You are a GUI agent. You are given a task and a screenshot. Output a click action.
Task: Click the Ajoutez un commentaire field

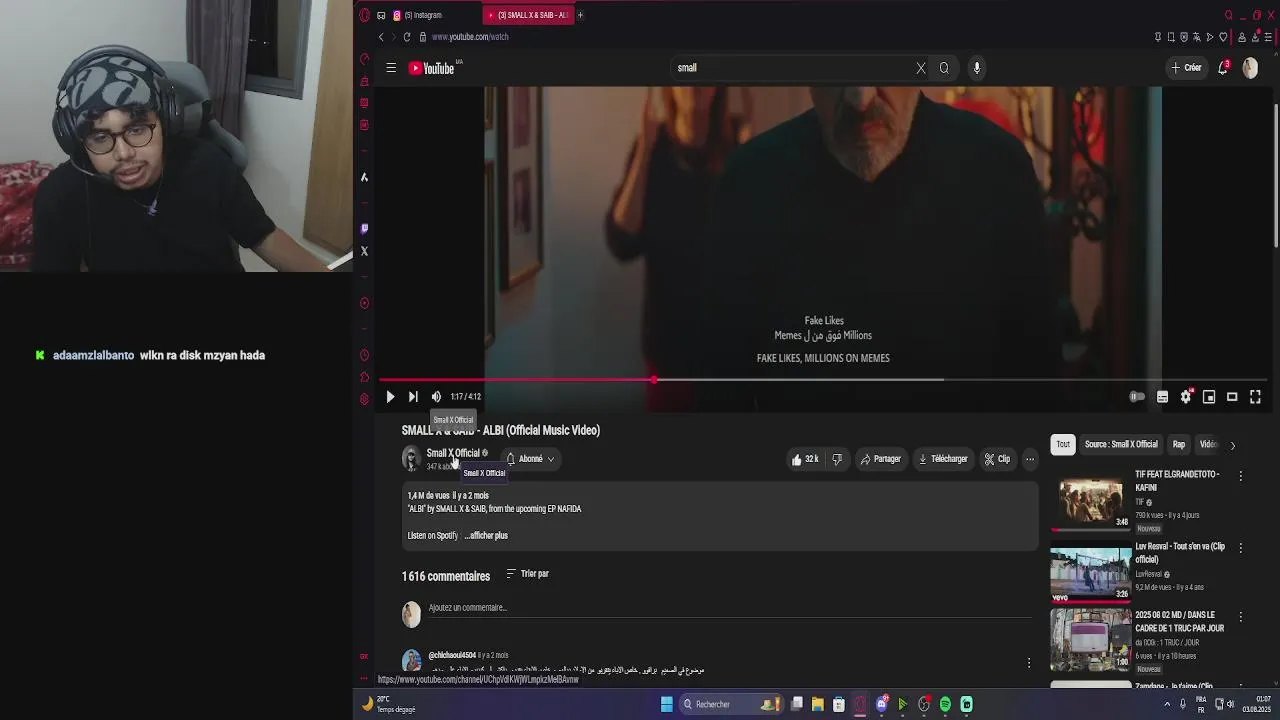[730, 608]
